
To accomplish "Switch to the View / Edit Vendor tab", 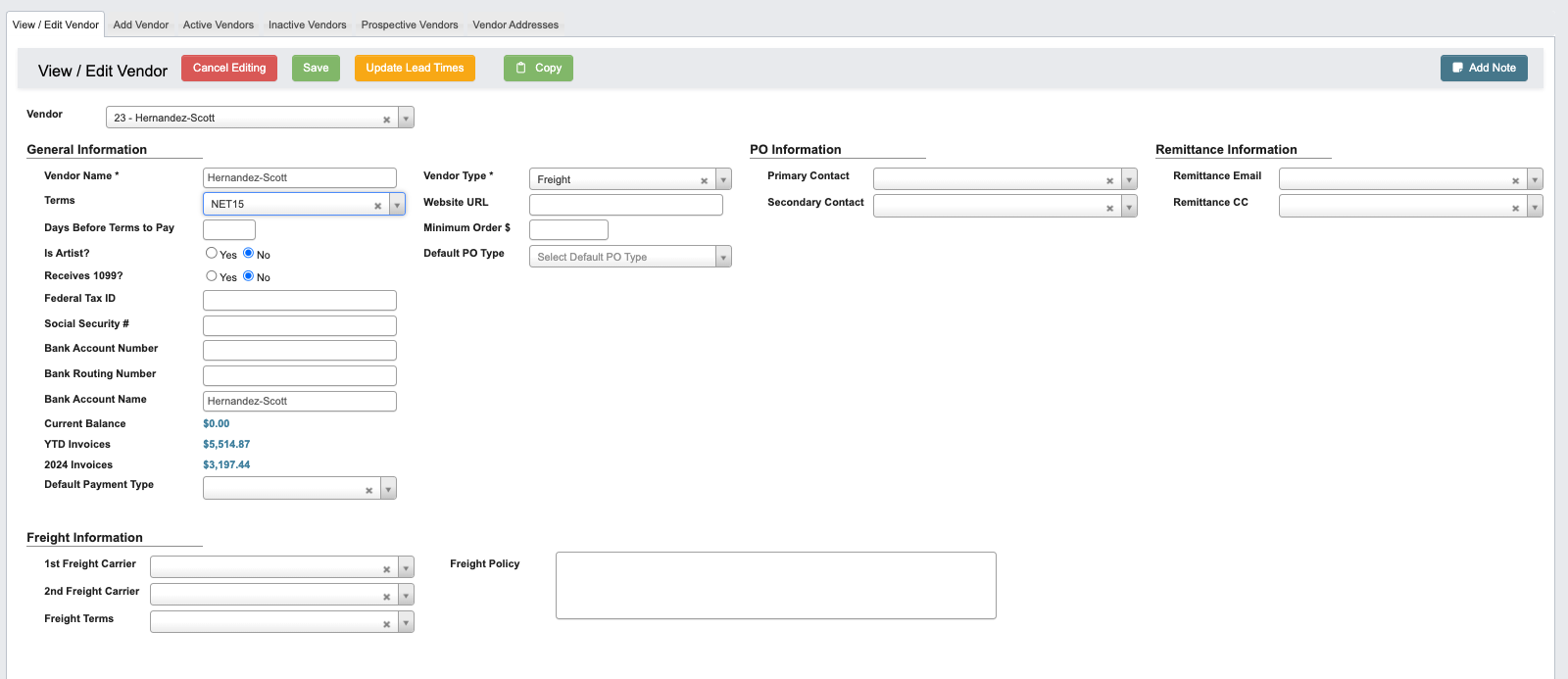I will click(56, 24).
